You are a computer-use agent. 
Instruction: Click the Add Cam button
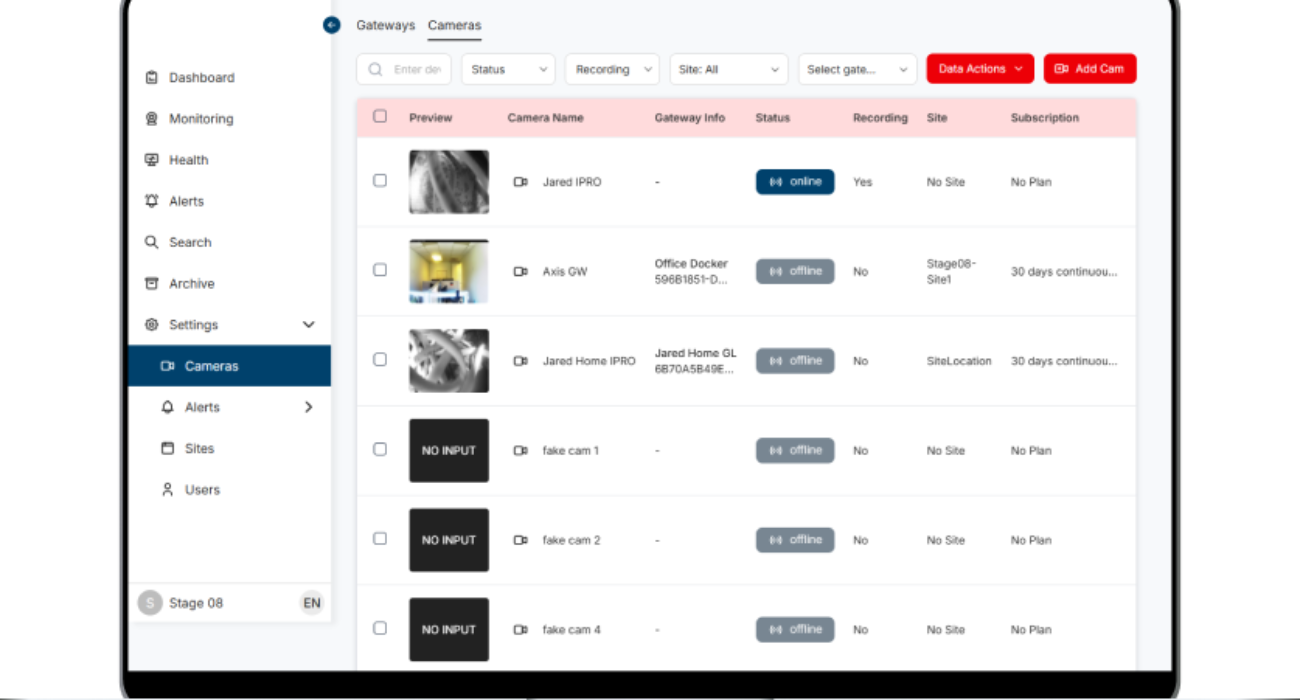coord(1089,69)
